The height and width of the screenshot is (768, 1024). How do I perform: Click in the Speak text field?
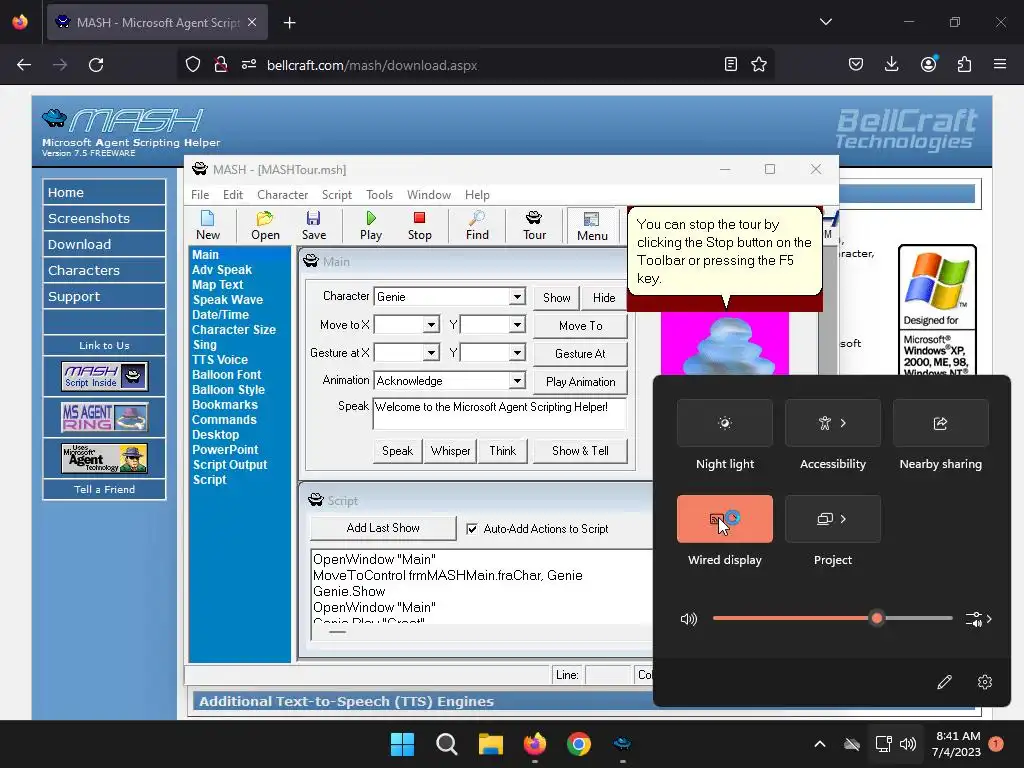[500, 413]
